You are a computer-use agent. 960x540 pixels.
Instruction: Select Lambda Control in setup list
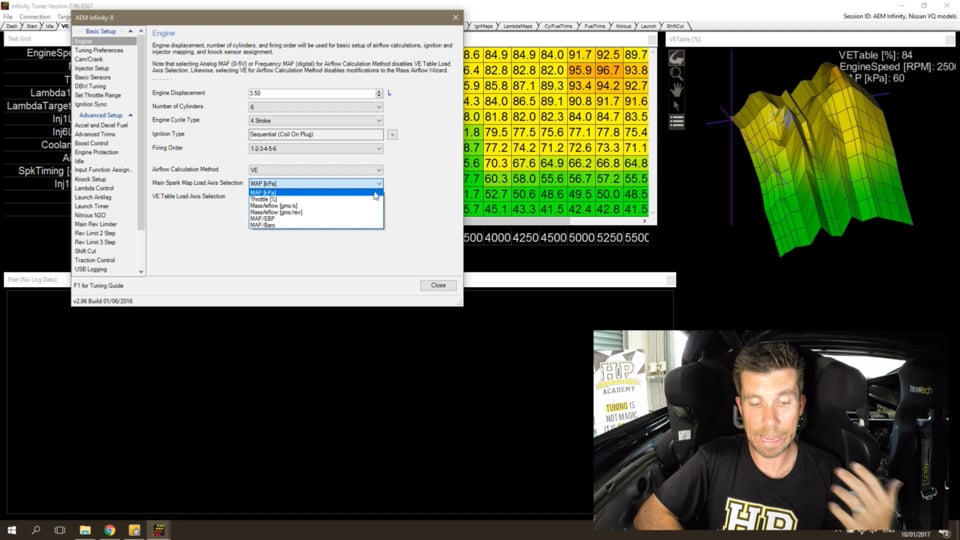(x=94, y=189)
